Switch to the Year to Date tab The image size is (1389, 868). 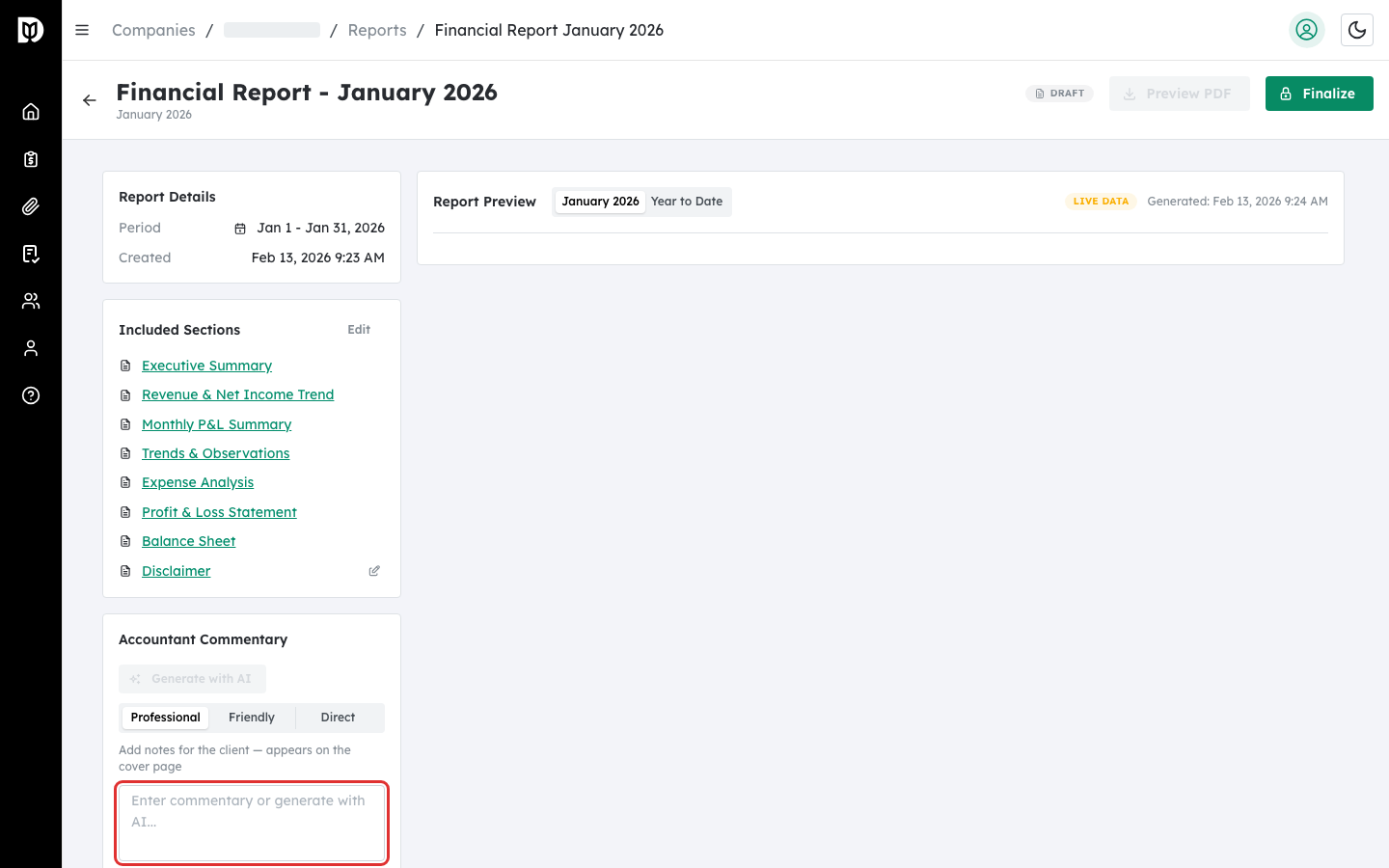pyautogui.click(x=687, y=202)
